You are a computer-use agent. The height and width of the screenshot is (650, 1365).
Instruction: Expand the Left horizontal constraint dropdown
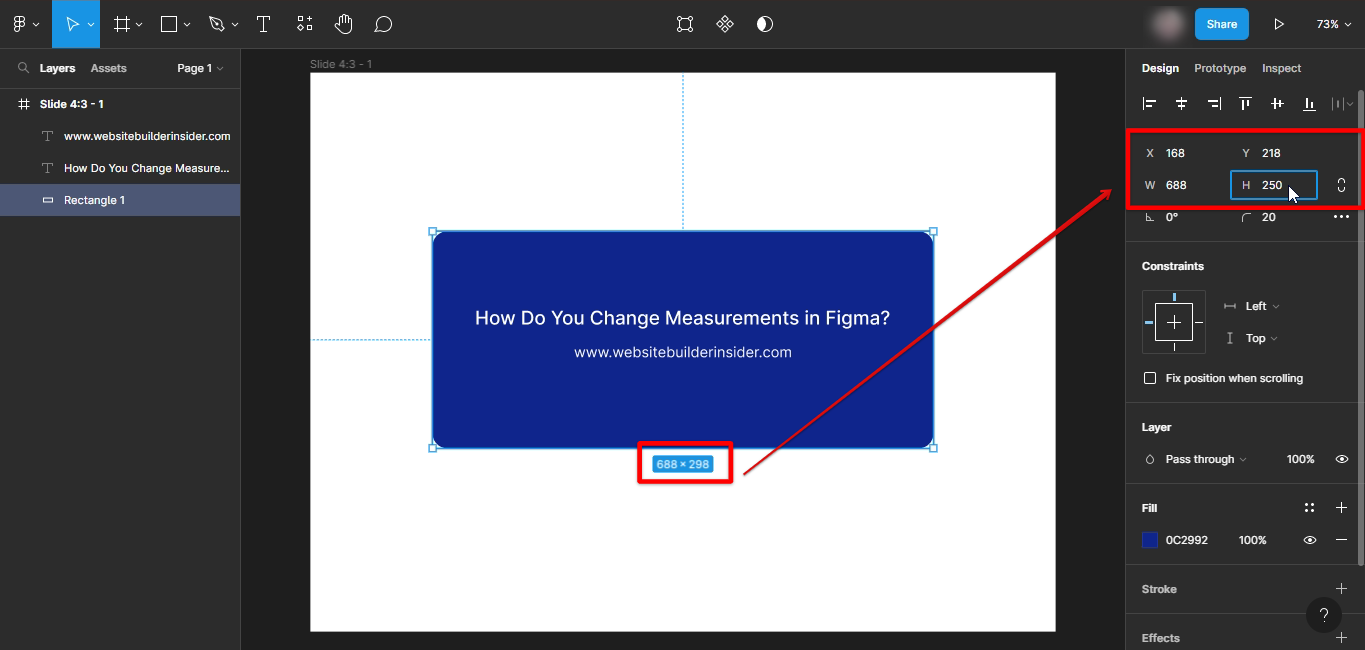tap(1261, 306)
